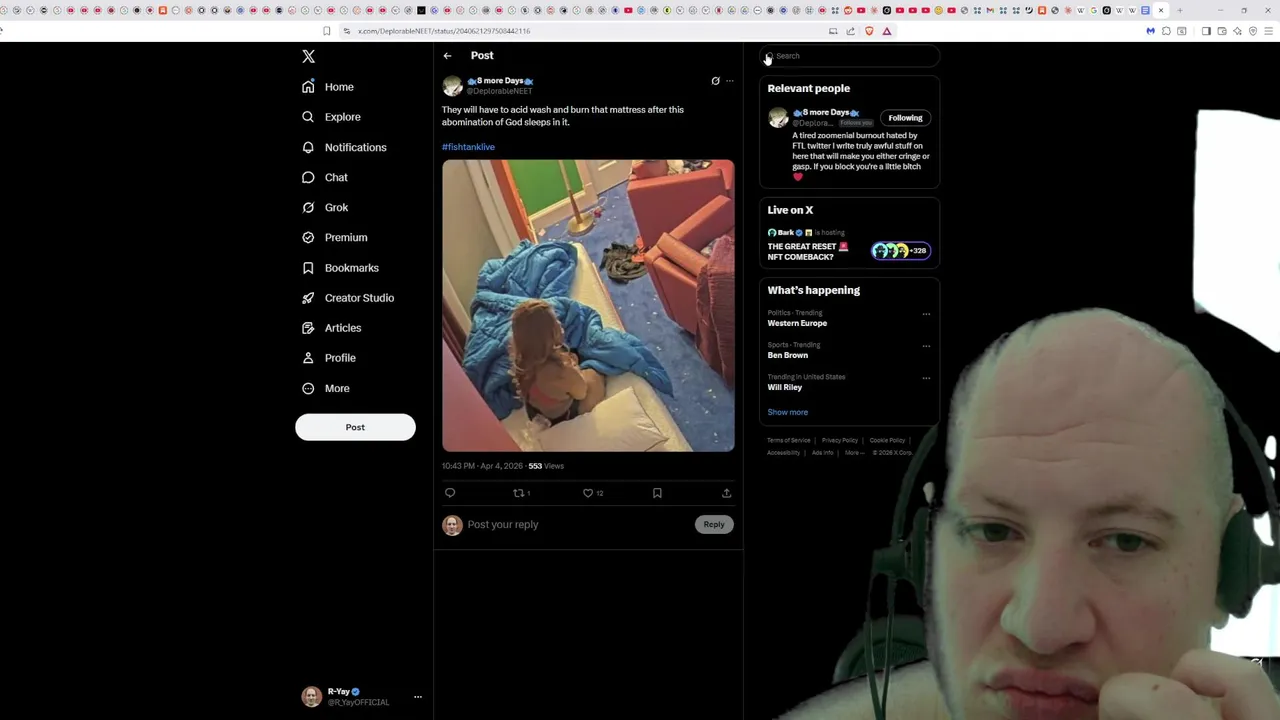Click the site settings icon in address bar

coord(347,31)
